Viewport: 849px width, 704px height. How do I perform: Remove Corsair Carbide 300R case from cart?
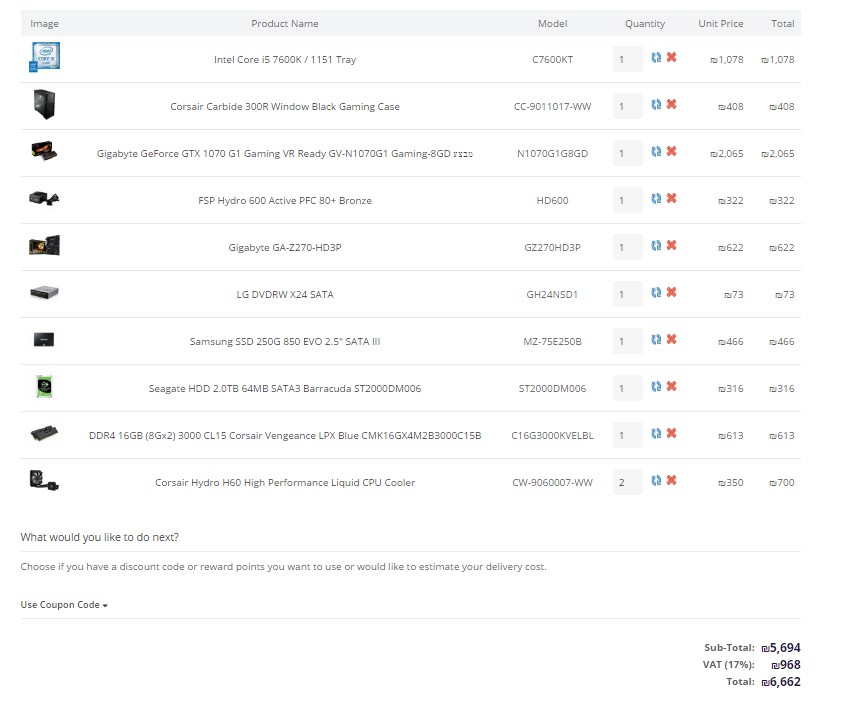(x=671, y=104)
